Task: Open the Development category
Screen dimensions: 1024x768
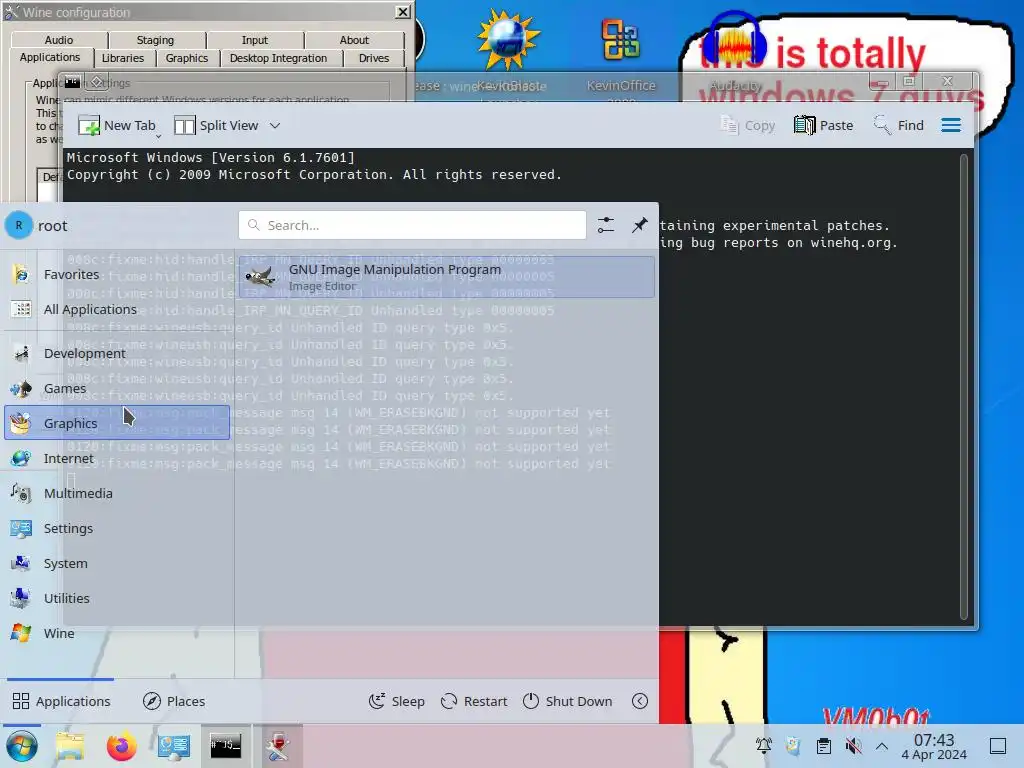Action: tap(118, 353)
